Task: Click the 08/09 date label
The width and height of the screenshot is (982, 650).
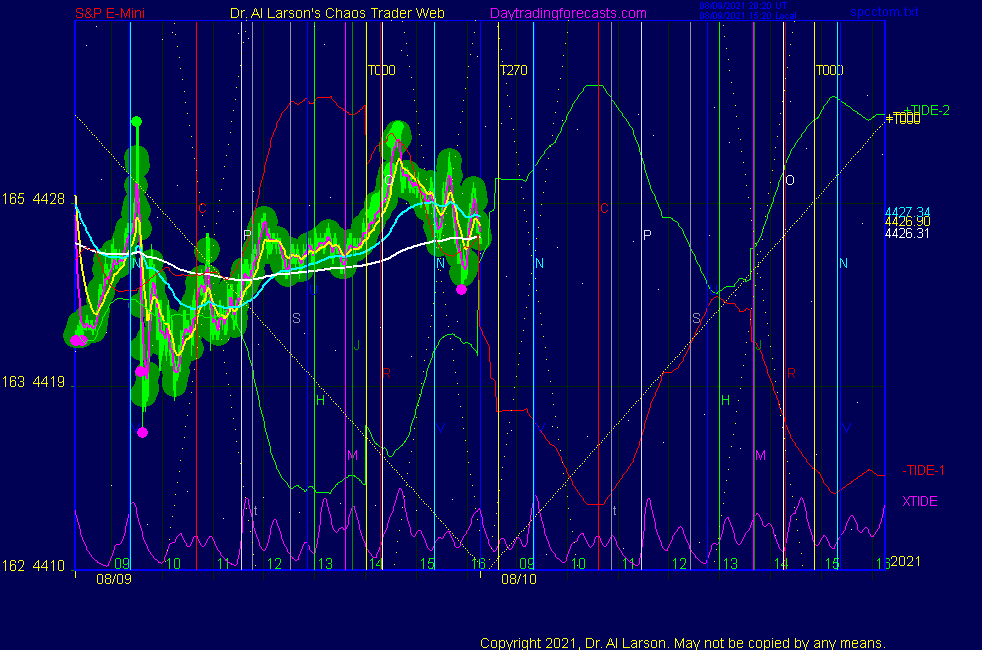Action: click(x=114, y=579)
